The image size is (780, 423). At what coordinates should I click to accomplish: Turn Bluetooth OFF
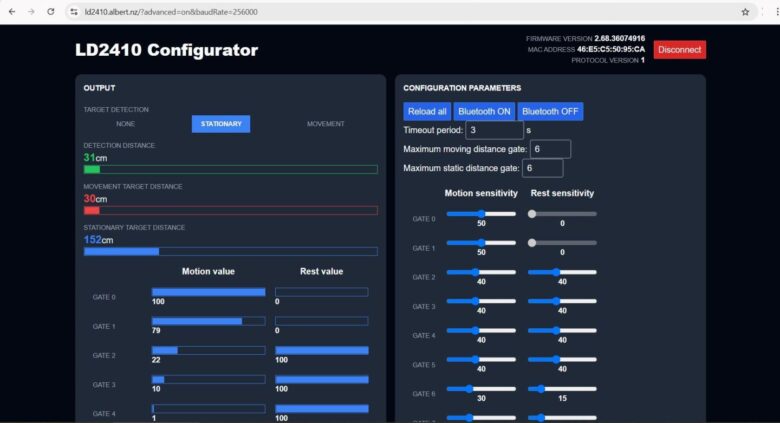click(550, 111)
